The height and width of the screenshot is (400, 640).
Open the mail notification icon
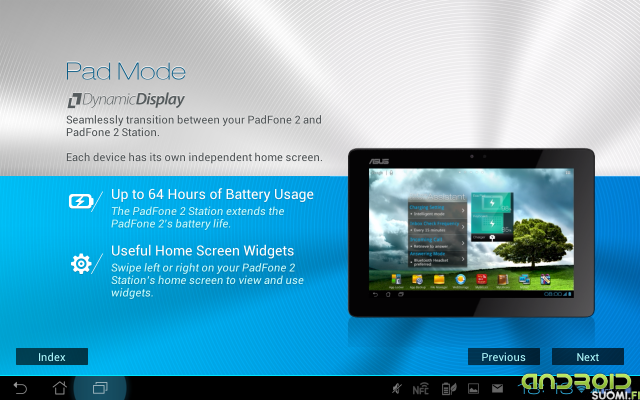point(497,388)
